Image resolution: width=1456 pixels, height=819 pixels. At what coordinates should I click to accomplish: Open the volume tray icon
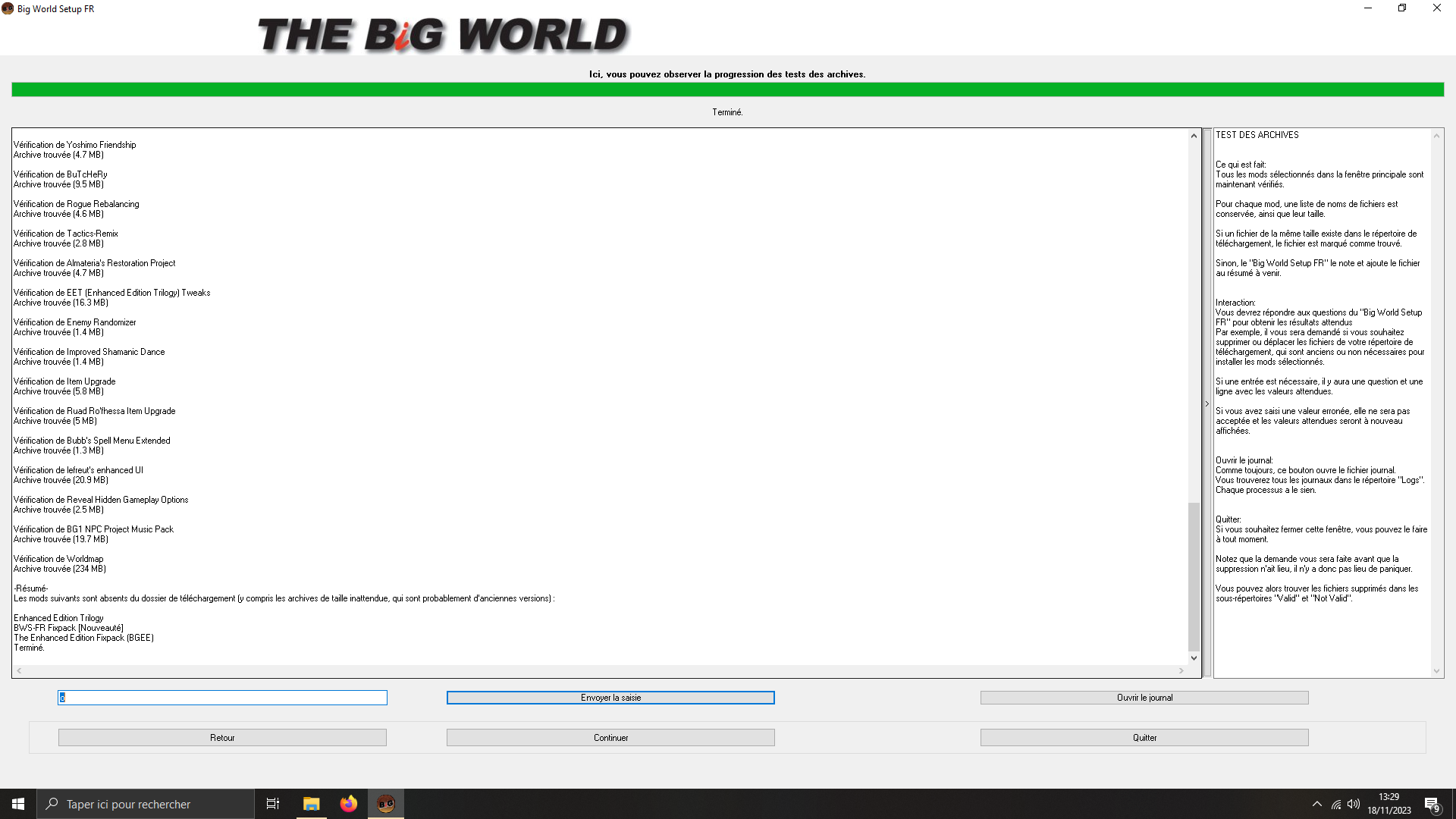pos(1354,804)
